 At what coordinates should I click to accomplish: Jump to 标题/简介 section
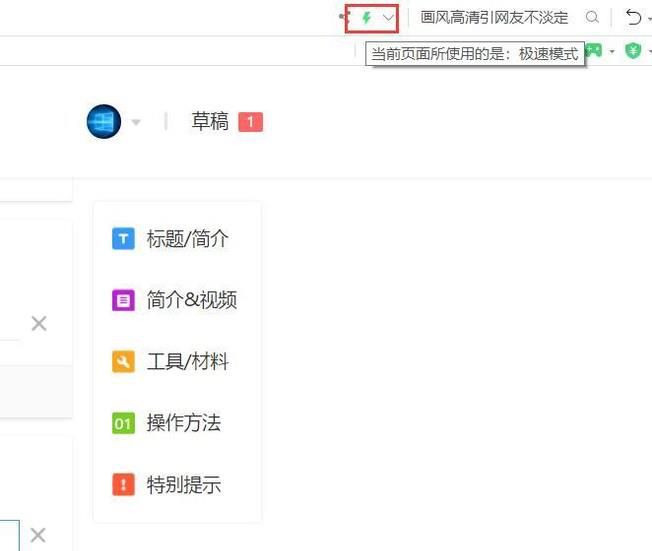(x=188, y=239)
